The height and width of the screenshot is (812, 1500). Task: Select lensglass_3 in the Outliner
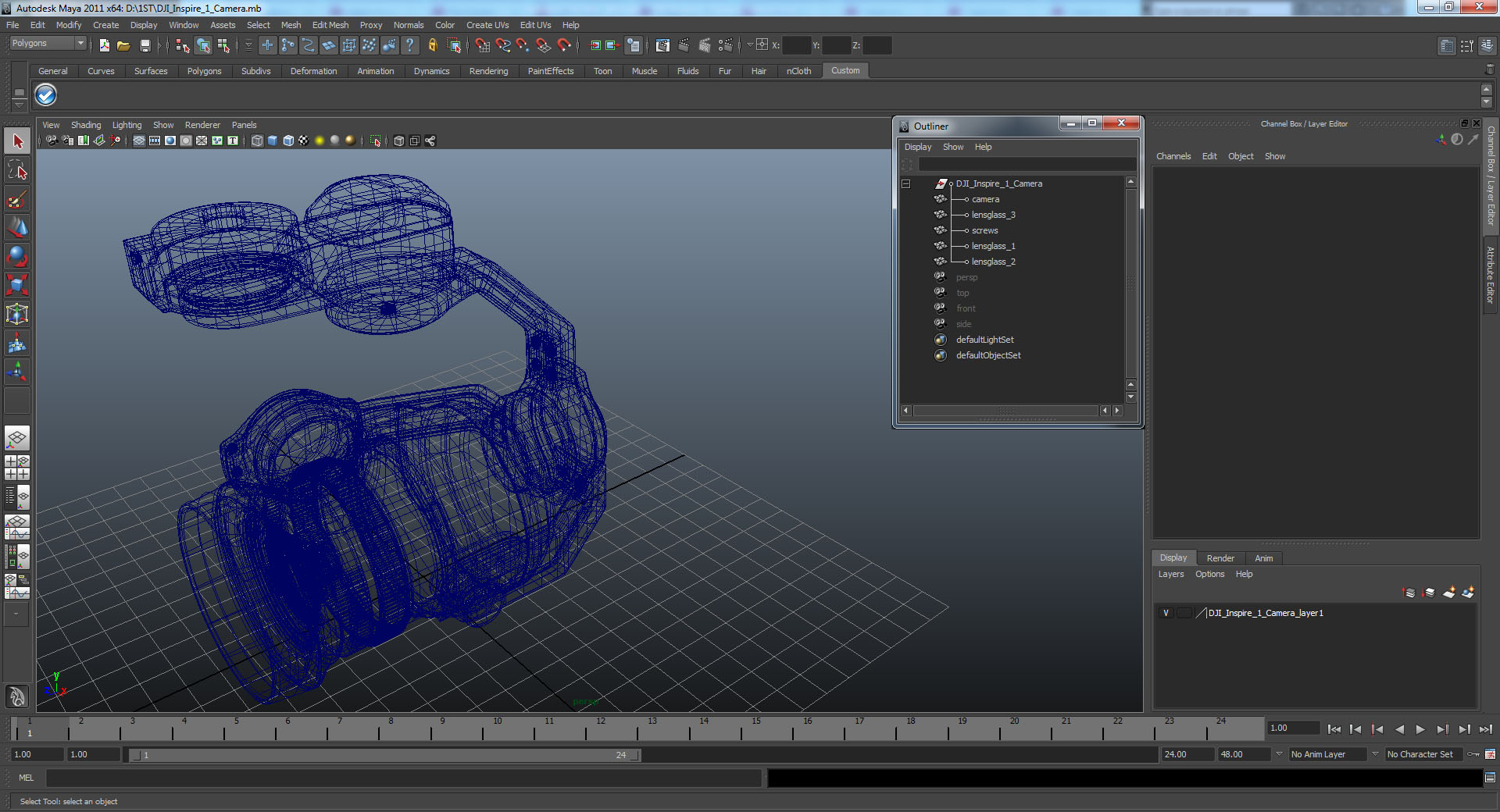[993, 215]
